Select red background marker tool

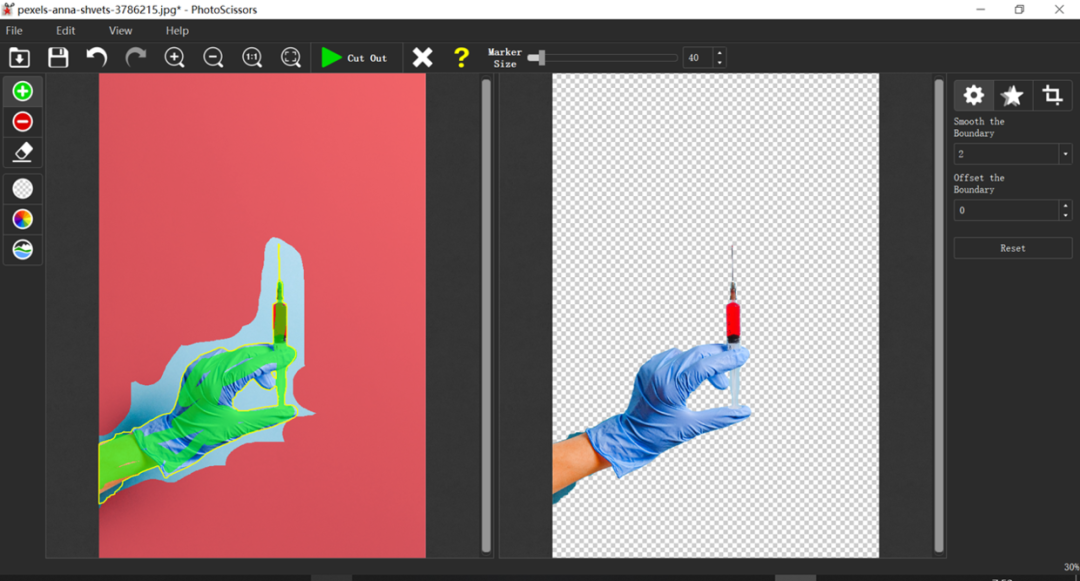tap(23, 122)
